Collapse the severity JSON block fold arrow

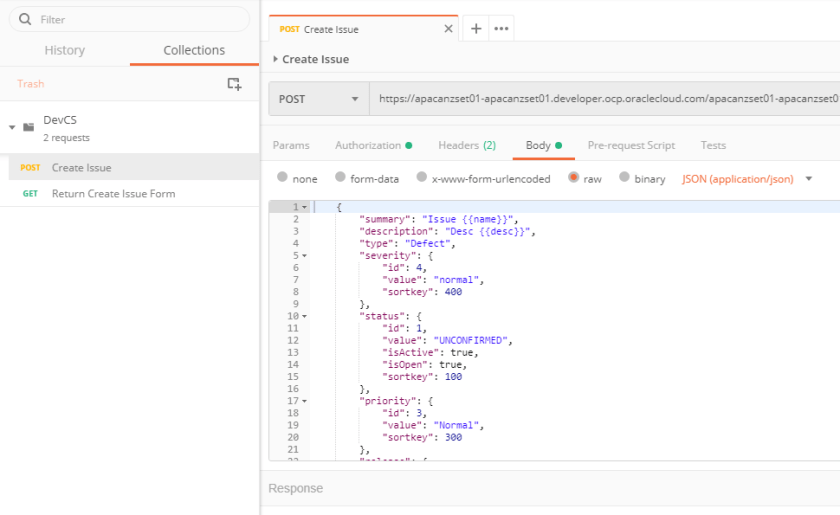304,255
